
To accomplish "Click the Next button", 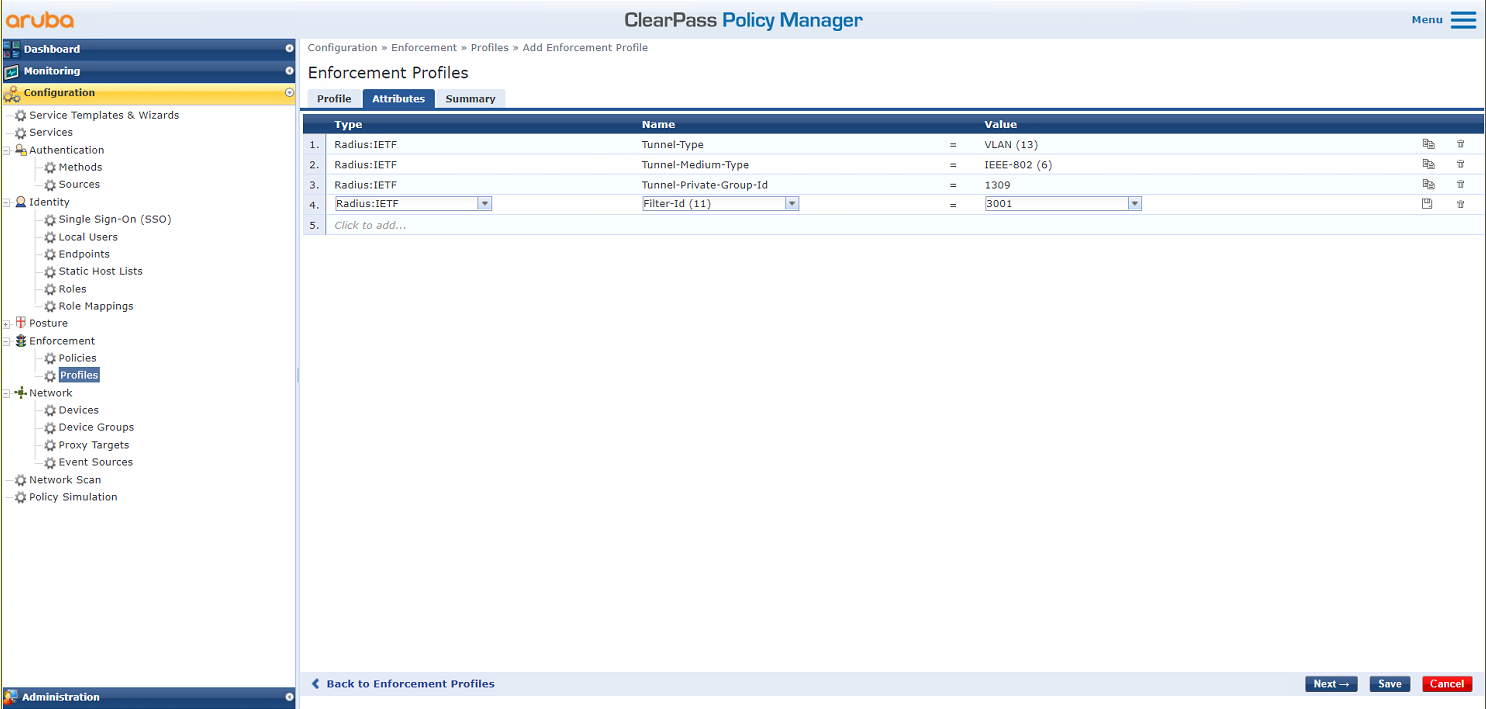I will (x=1331, y=684).
